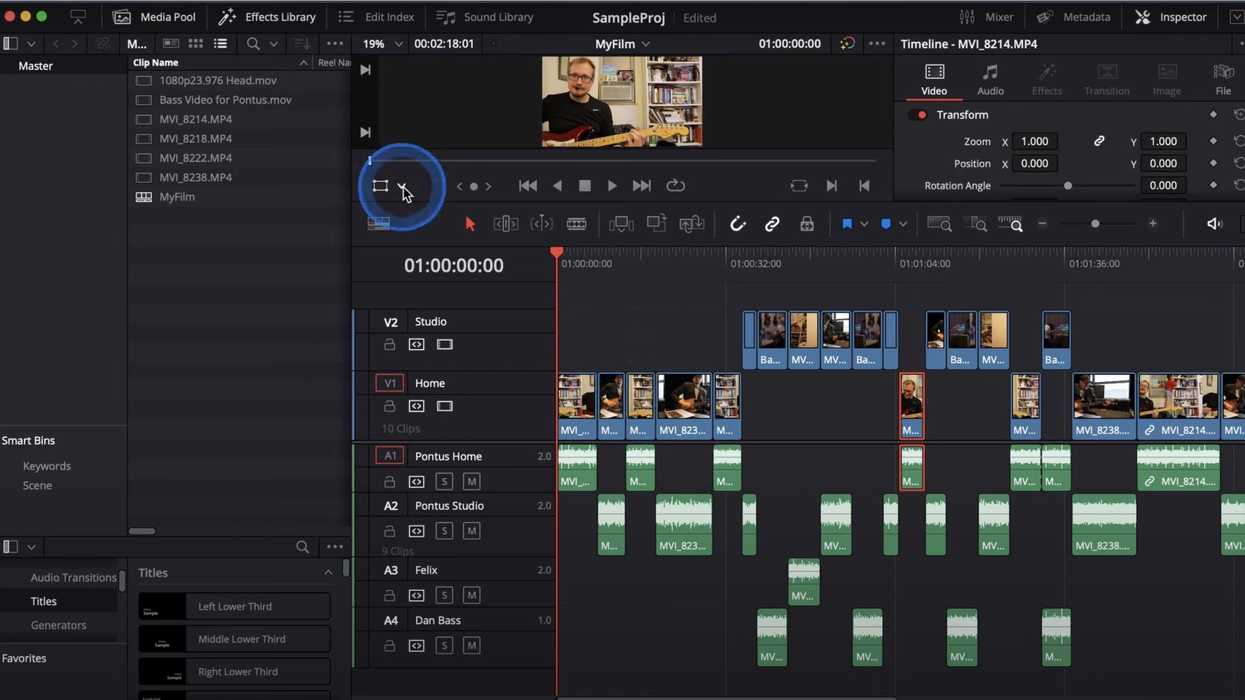
Task: Toggle Snapping in the timeline toolbar
Action: pos(738,224)
